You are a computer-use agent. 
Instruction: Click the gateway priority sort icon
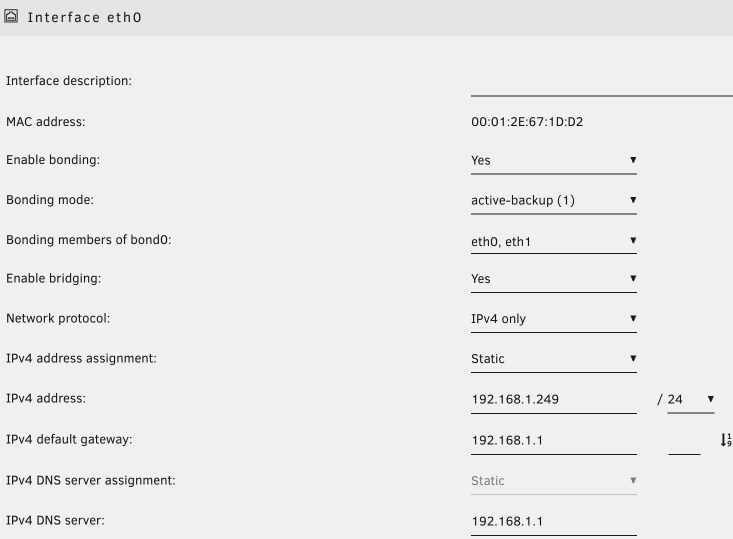coord(725,440)
